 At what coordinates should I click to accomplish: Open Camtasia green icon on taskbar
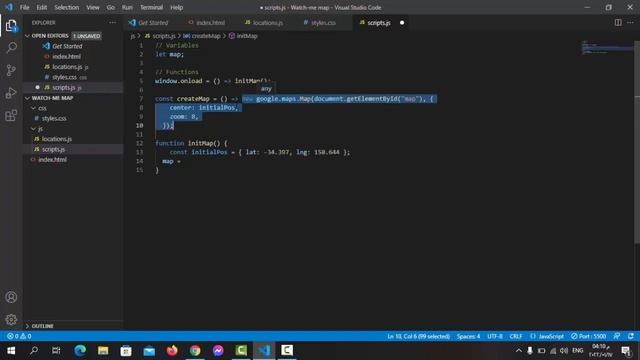coord(241,351)
